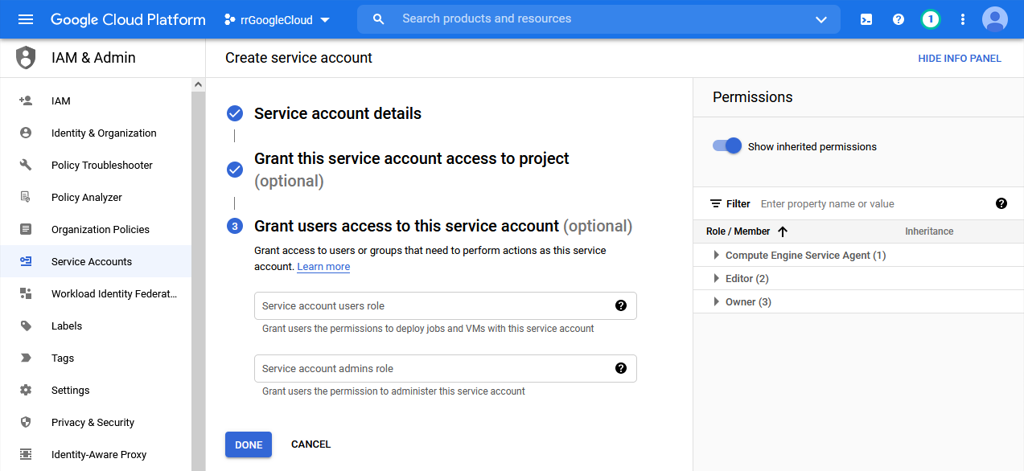
Task: Open Privacy & Security in sidebar
Action: click(x=95, y=422)
